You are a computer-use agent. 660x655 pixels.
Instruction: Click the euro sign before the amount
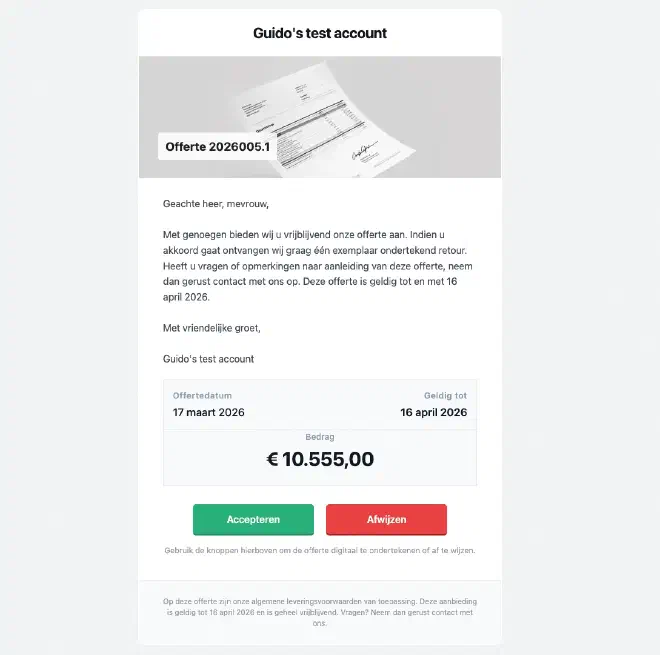tap(272, 459)
